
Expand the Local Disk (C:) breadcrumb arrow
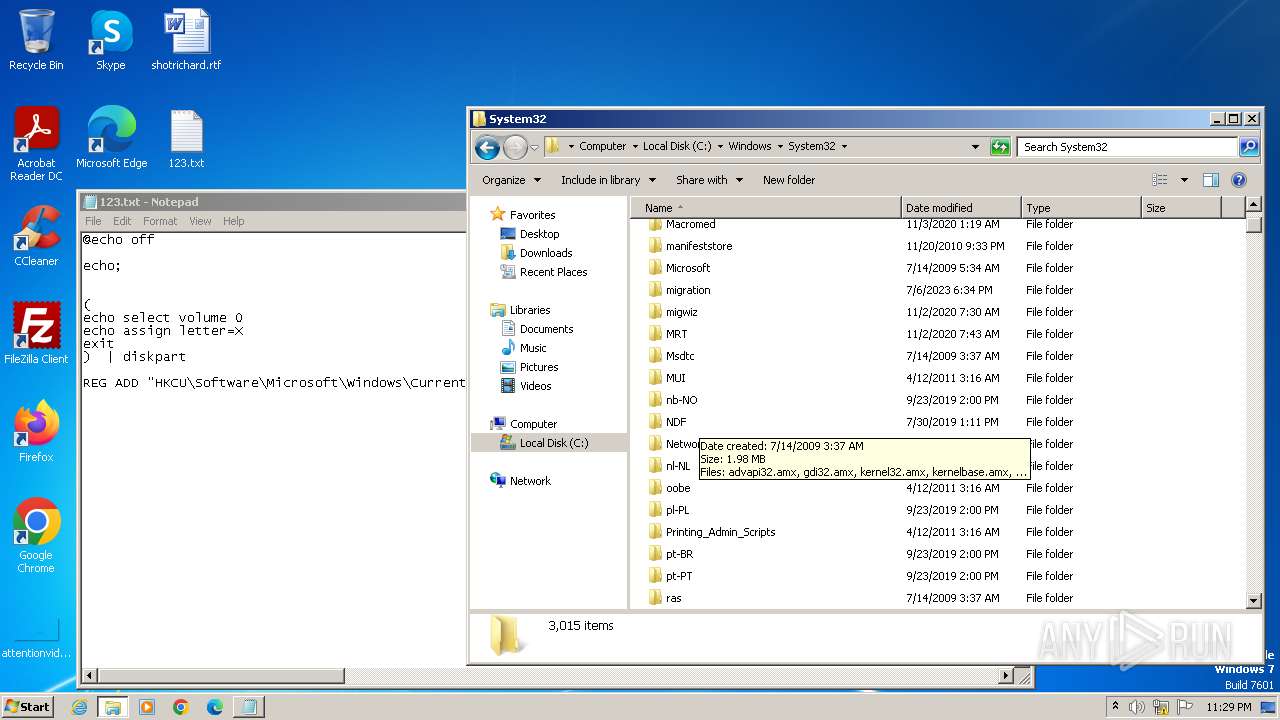720,146
